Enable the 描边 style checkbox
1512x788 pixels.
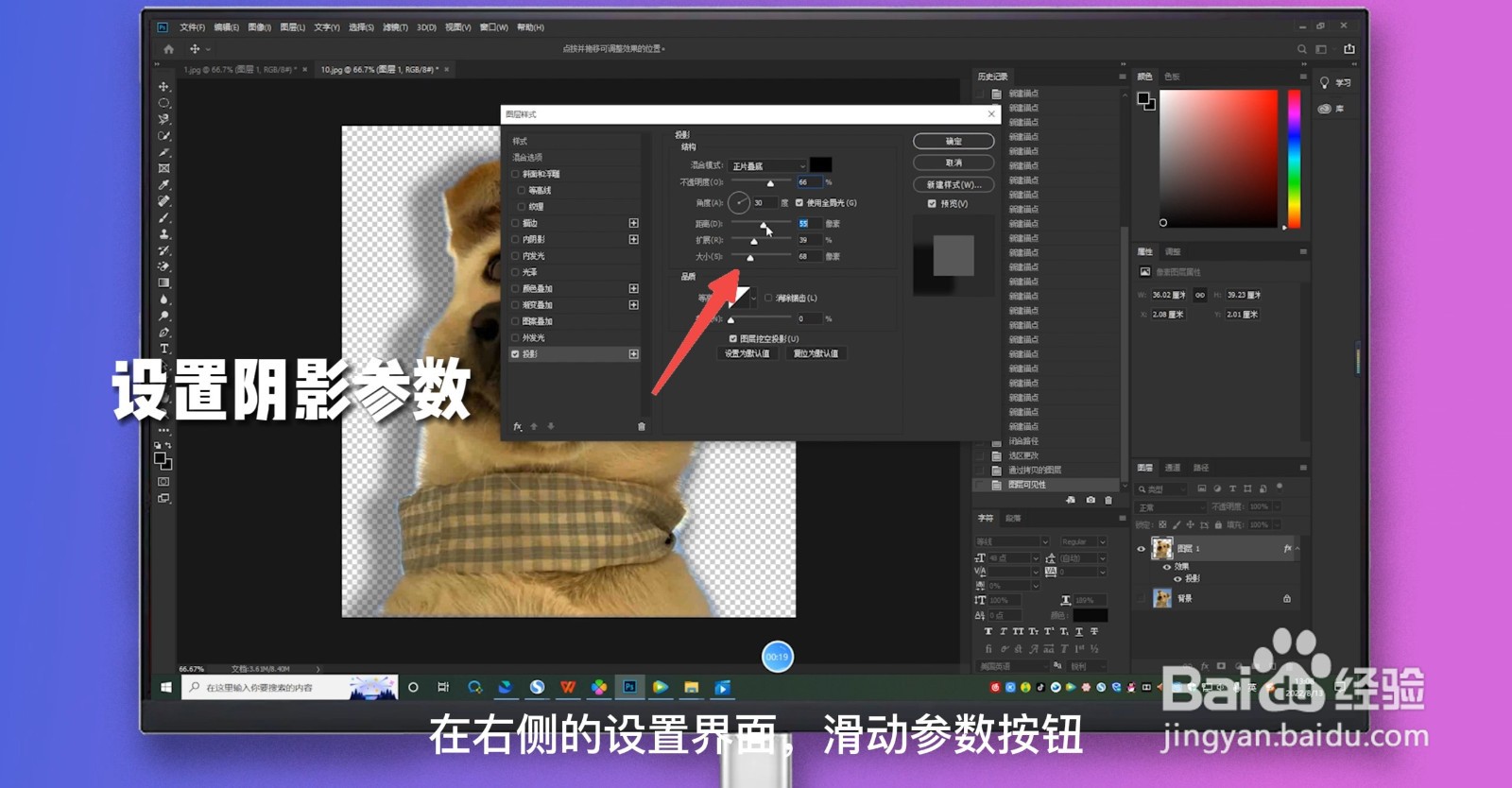tap(516, 223)
